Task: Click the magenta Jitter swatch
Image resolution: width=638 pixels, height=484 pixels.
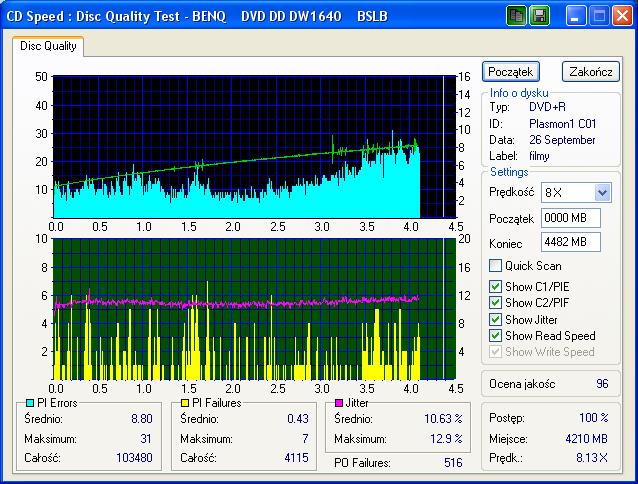Action: point(339,403)
